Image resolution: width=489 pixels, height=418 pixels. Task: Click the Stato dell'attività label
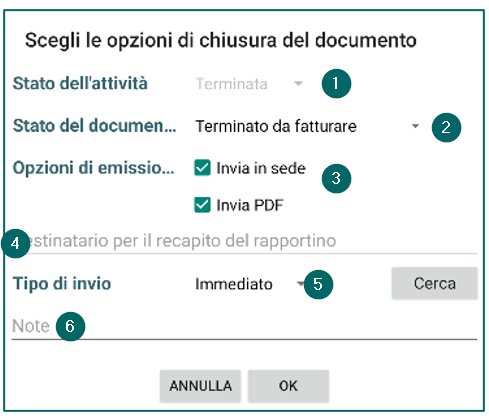pyautogui.click(x=80, y=83)
